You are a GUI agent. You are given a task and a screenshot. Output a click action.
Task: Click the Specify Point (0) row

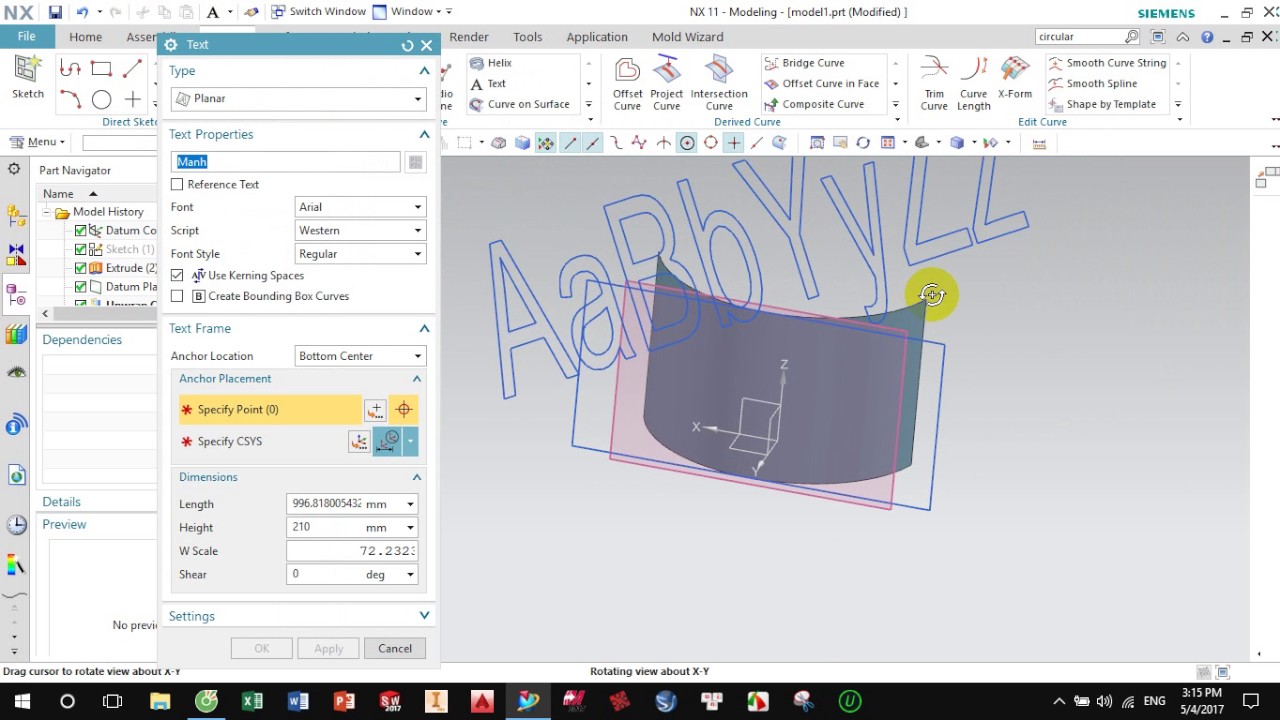pyautogui.click(x=270, y=410)
